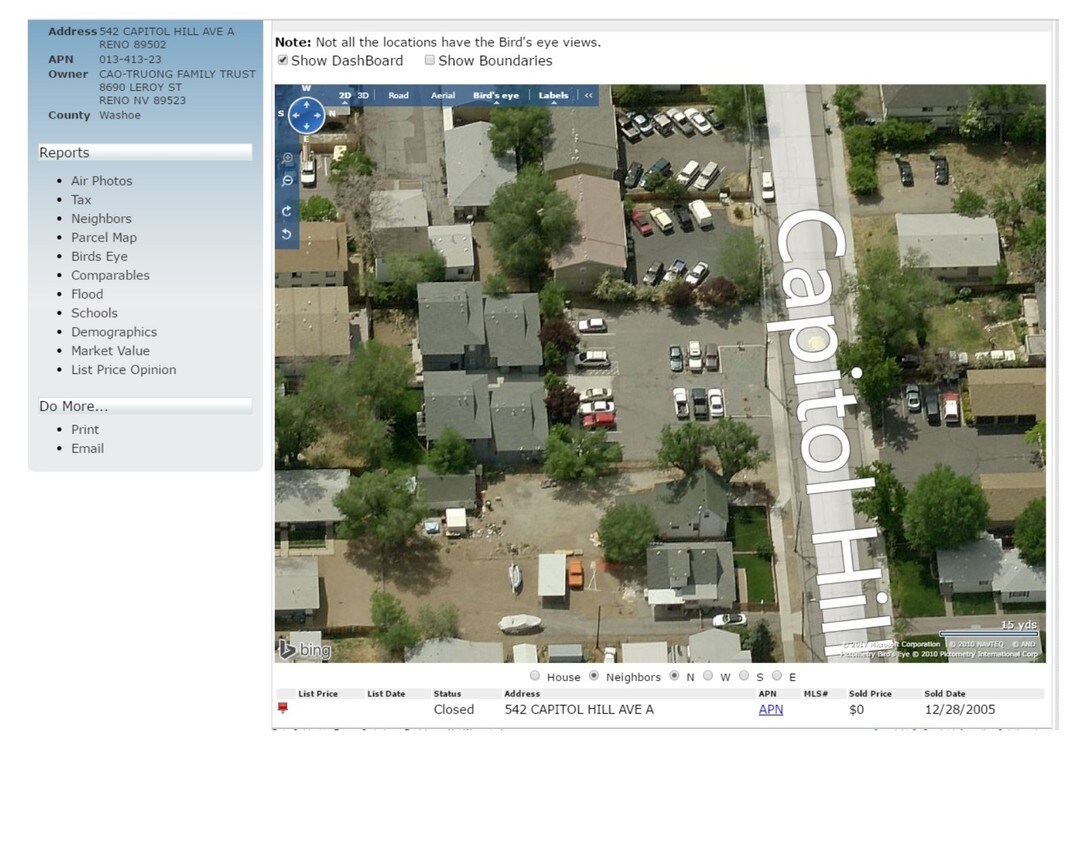Pan map using compass right arrow
The height and width of the screenshot is (844, 1092).
(319, 115)
